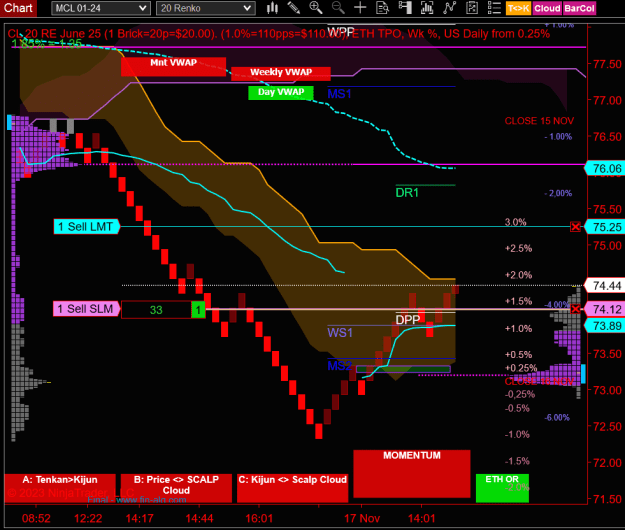
Task: Toggle the BarCol button
Action: (x=579, y=8)
